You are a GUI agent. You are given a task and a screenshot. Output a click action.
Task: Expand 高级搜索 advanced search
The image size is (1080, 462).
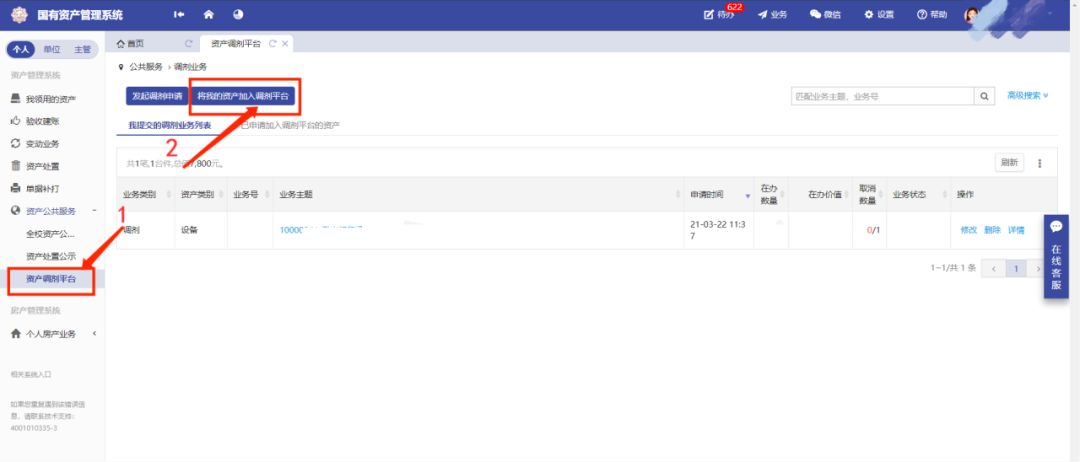(x=1027, y=96)
